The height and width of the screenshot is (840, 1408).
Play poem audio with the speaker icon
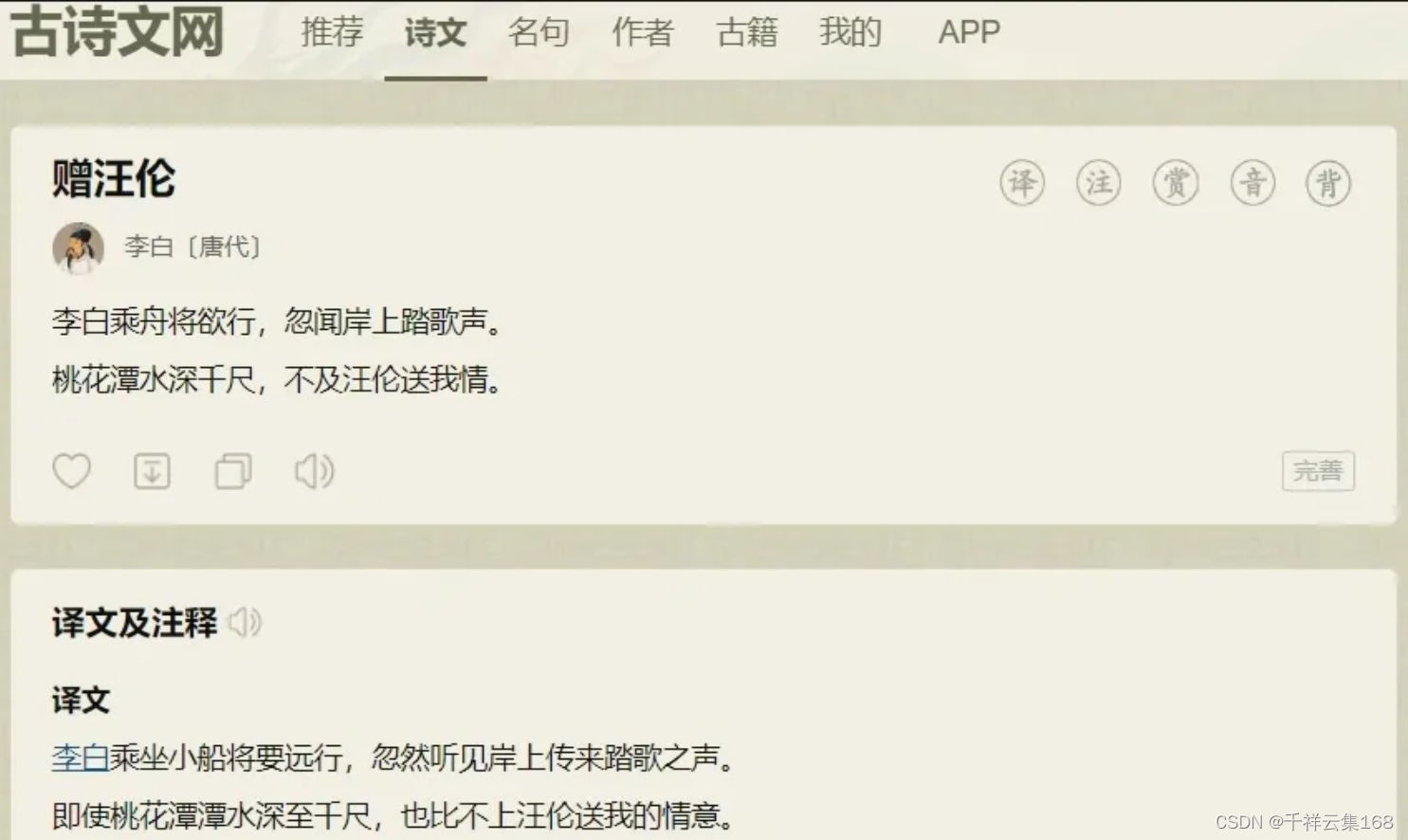[x=314, y=471]
